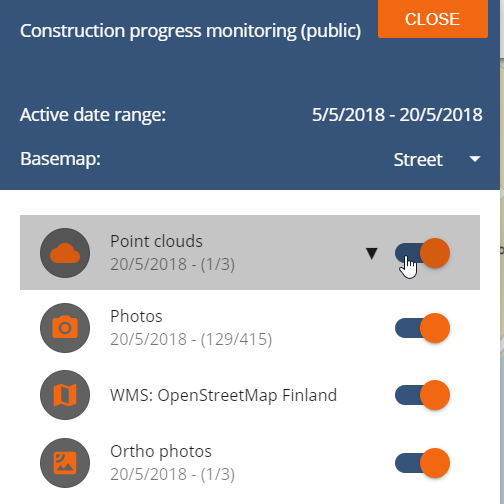Select the Street basemap value
This screenshot has width=504, height=504.
[x=418, y=160]
